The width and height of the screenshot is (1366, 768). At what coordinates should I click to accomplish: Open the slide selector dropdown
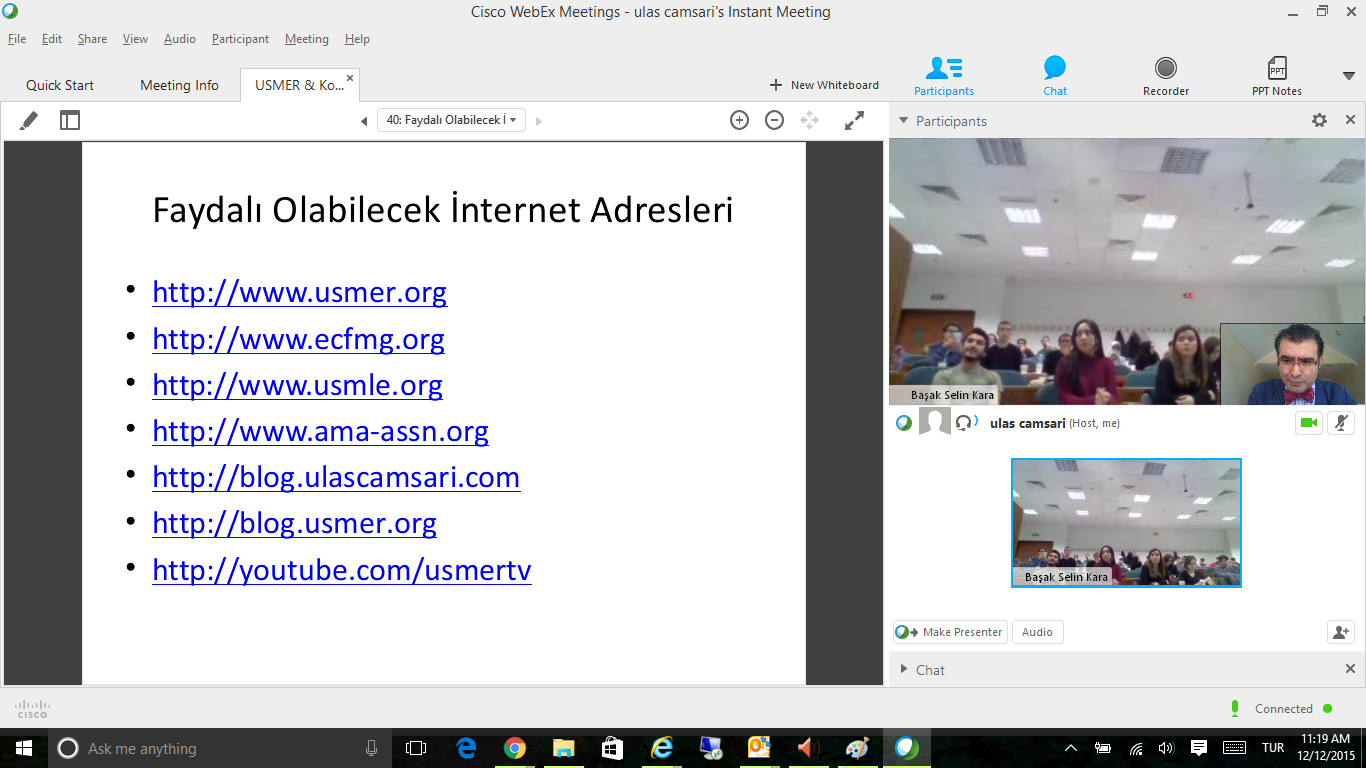pyautogui.click(x=451, y=120)
